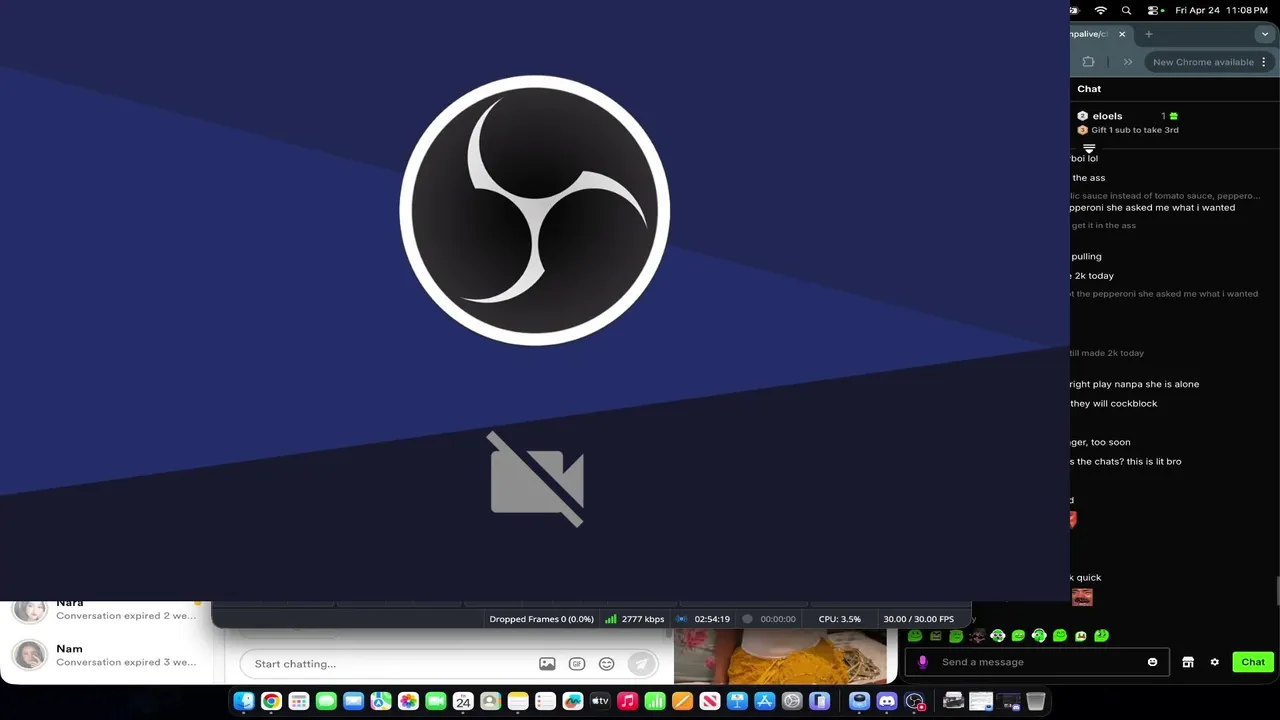Expand Chrome tab search dropdown

1264,34
